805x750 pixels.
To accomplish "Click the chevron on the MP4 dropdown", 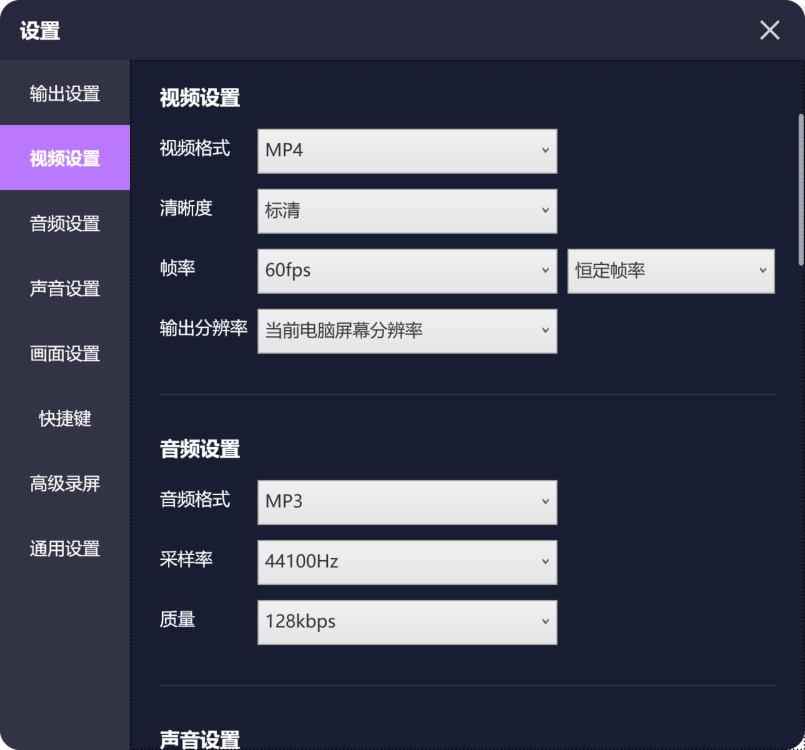I will pos(546,151).
